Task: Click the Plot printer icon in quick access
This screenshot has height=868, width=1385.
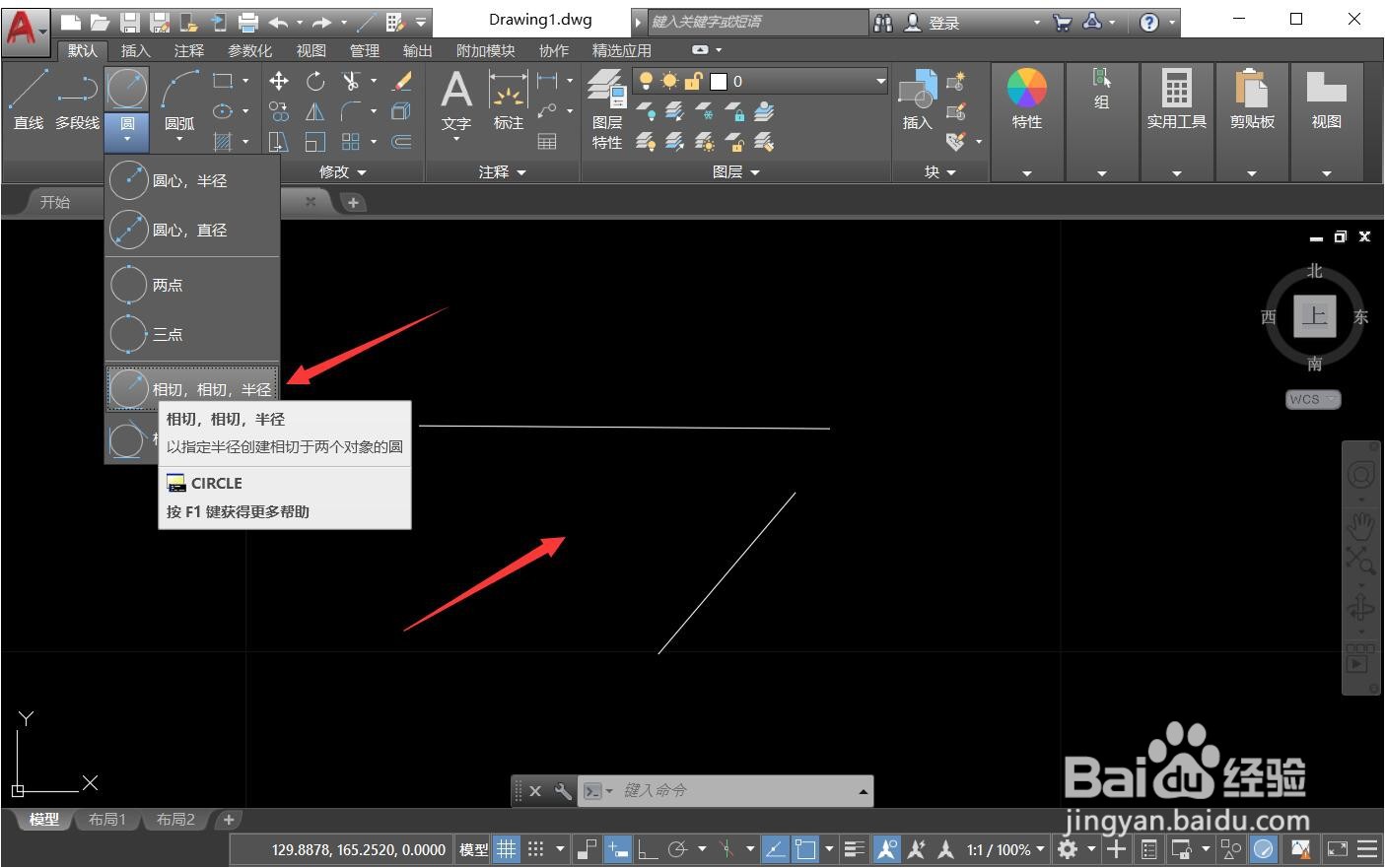Action: tap(248, 22)
